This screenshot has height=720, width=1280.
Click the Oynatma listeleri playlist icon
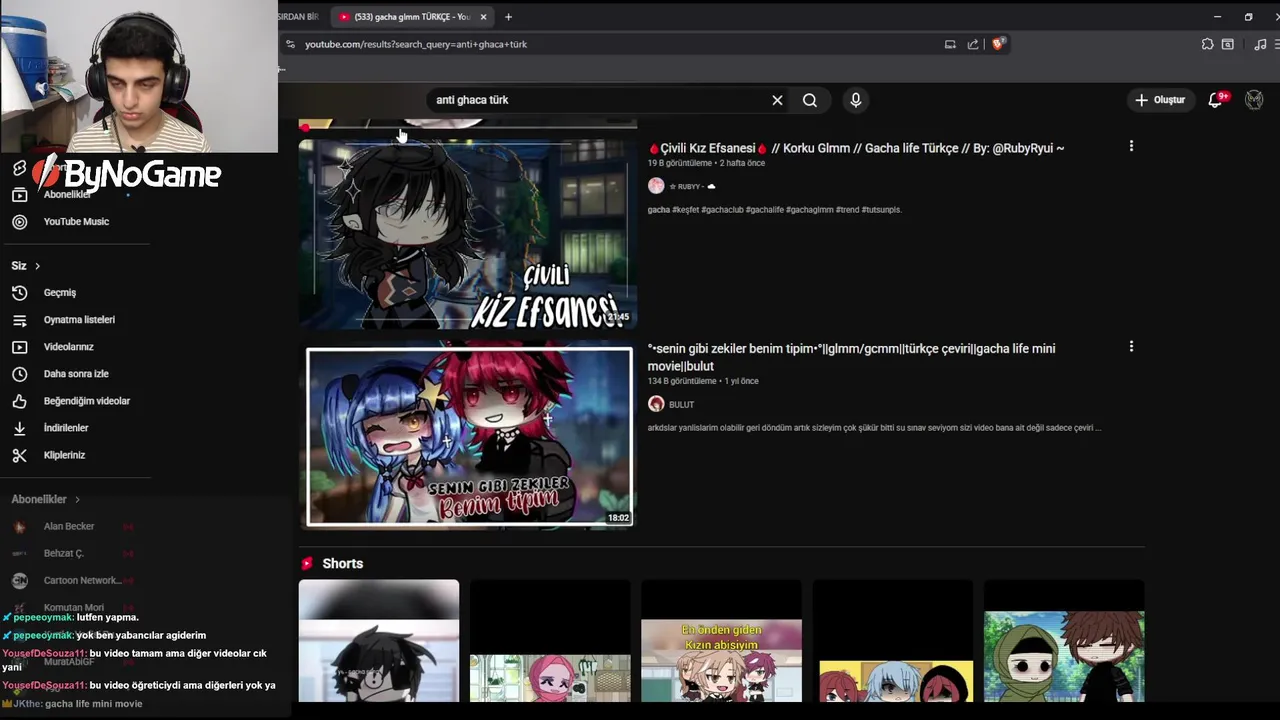[x=19, y=320]
